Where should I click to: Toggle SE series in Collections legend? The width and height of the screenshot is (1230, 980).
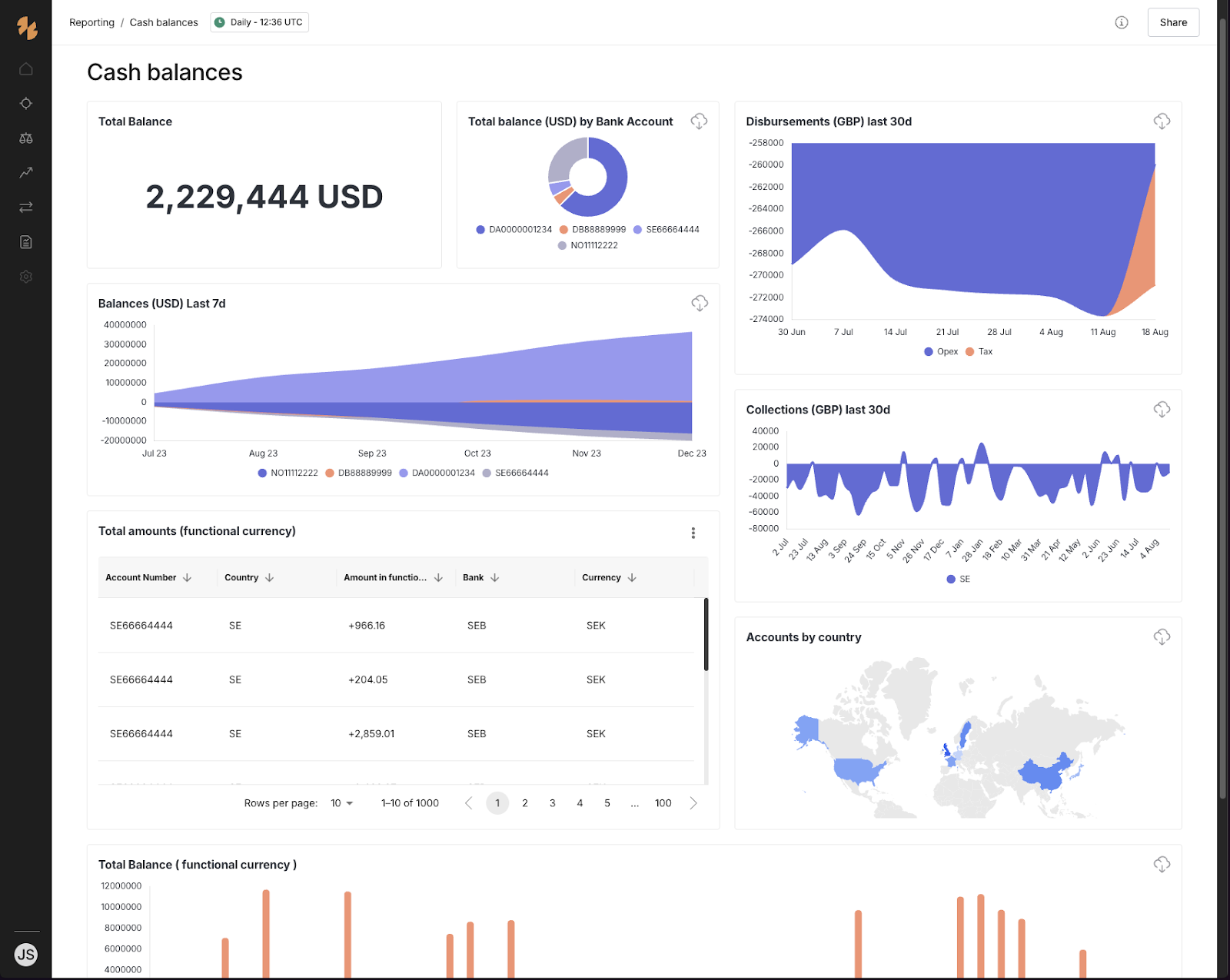click(x=959, y=580)
